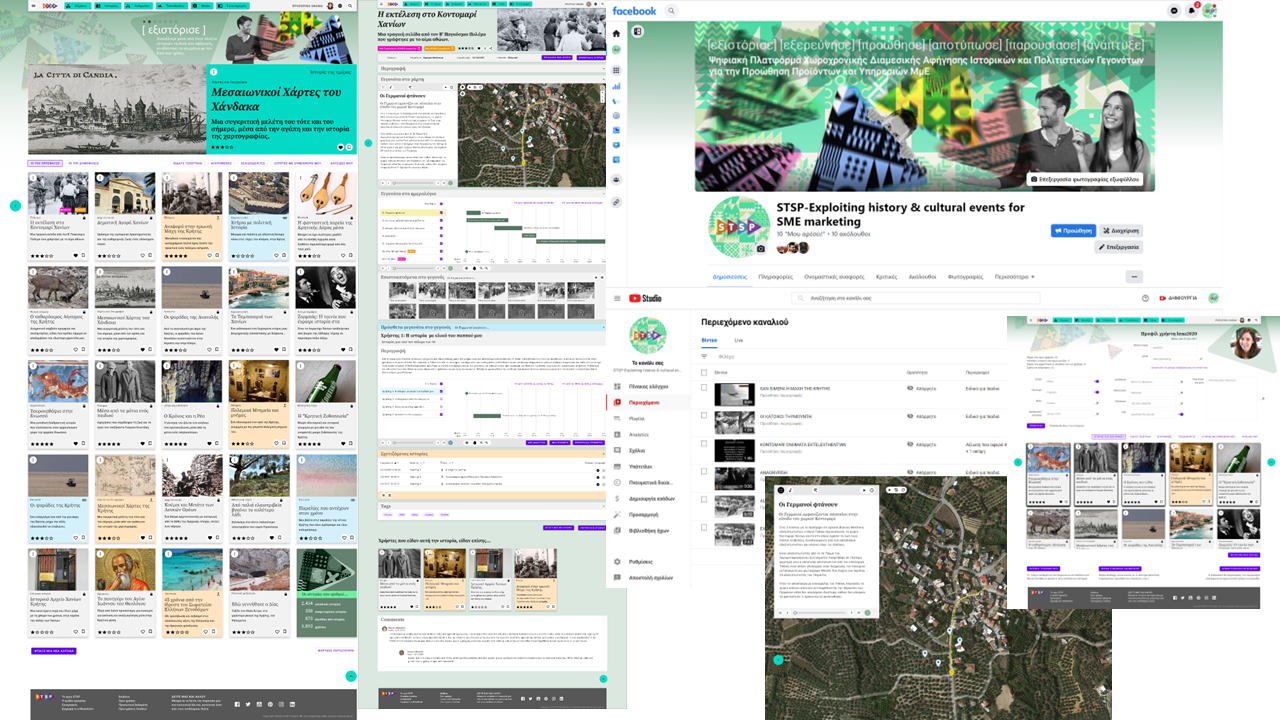Click the YouTube Studio account avatar
This screenshot has height=720, width=1280.
[1213, 298]
